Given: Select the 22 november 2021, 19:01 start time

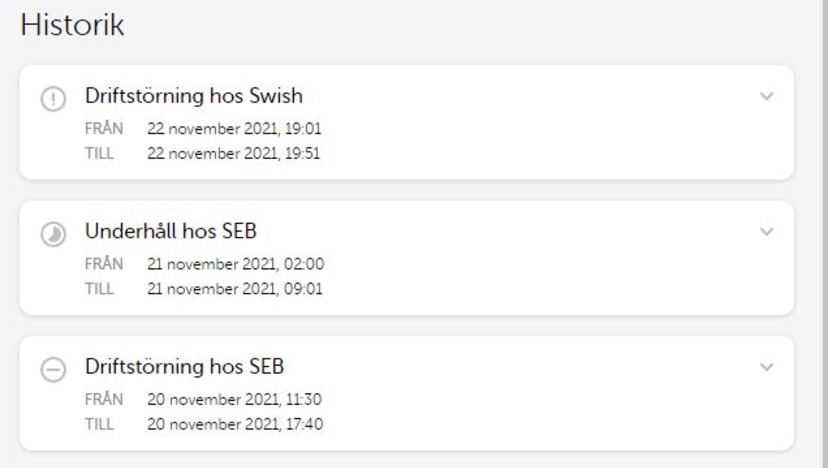Looking at the screenshot, I should tap(234, 128).
